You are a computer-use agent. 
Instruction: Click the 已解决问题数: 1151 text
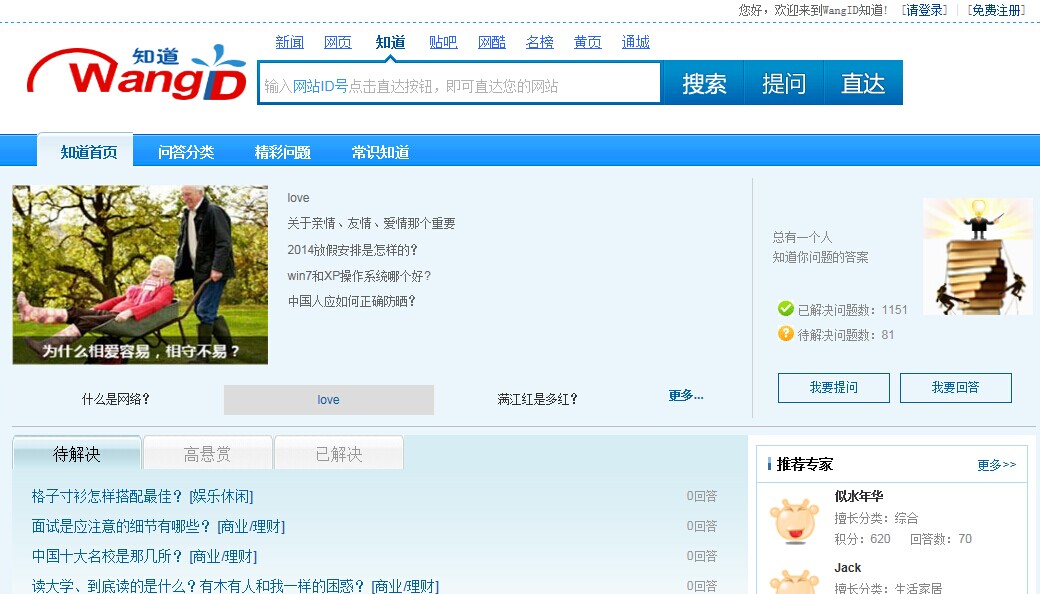pyautogui.click(x=852, y=310)
